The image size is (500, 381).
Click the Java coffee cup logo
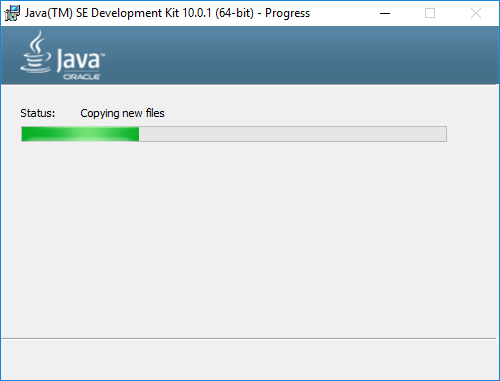click(x=36, y=52)
